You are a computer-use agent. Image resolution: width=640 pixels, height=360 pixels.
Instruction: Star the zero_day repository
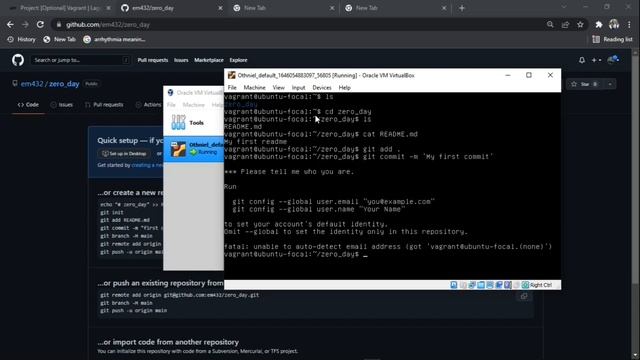coord(584,84)
